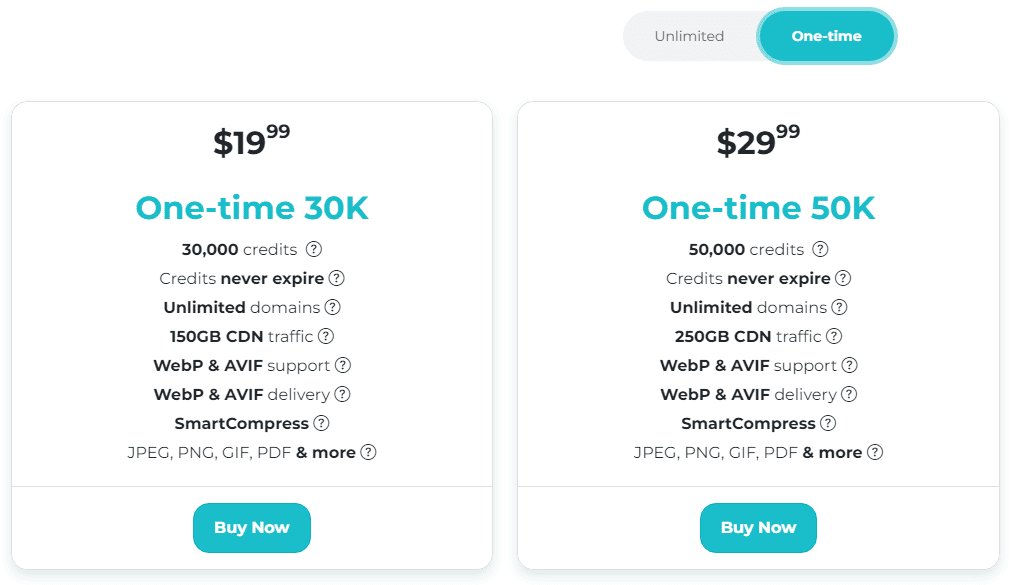1015x585 pixels.
Task: Show info for 250GB CDN traffic
Action: [x=834, y=336]
